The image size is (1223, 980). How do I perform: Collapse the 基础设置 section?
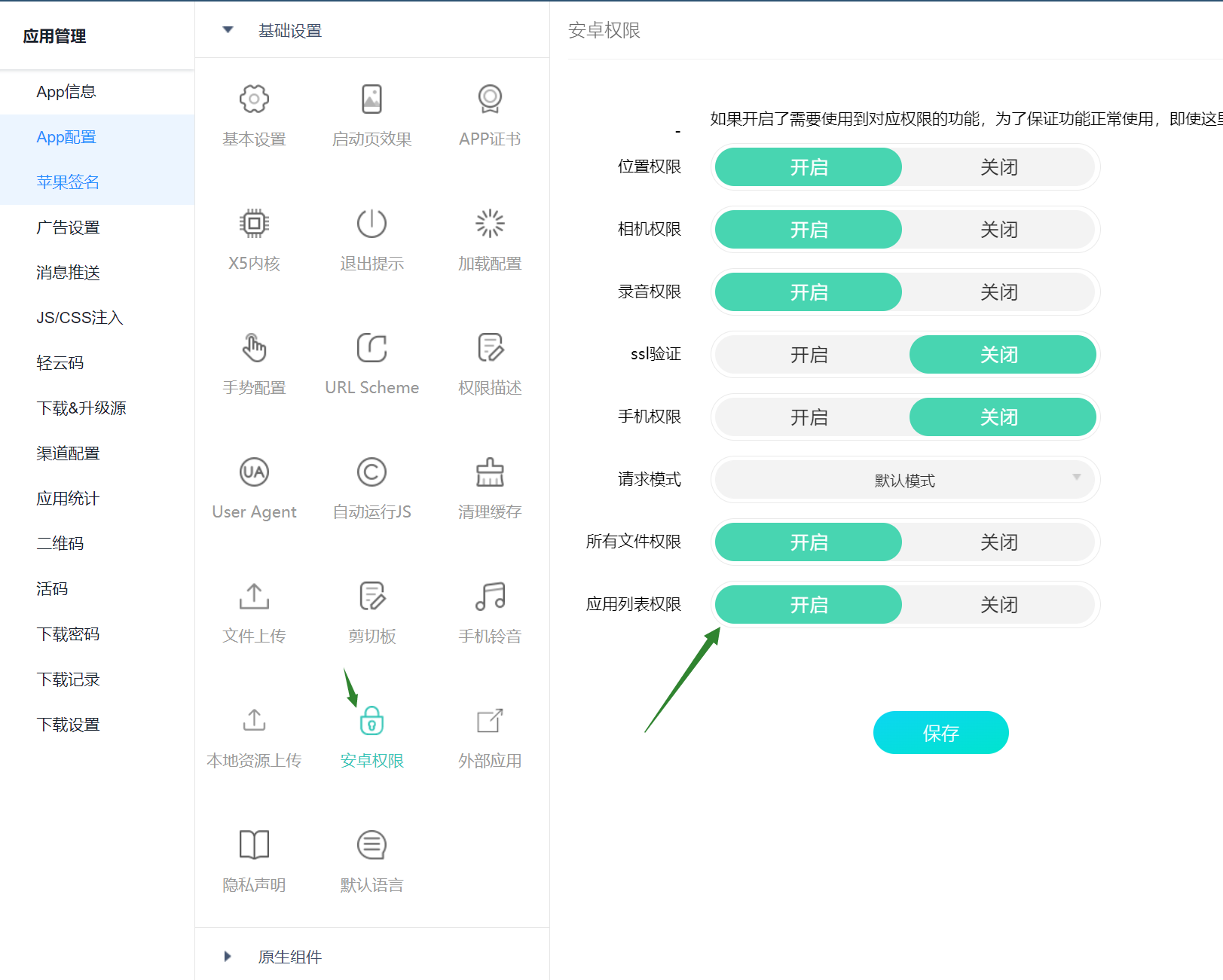228,30
